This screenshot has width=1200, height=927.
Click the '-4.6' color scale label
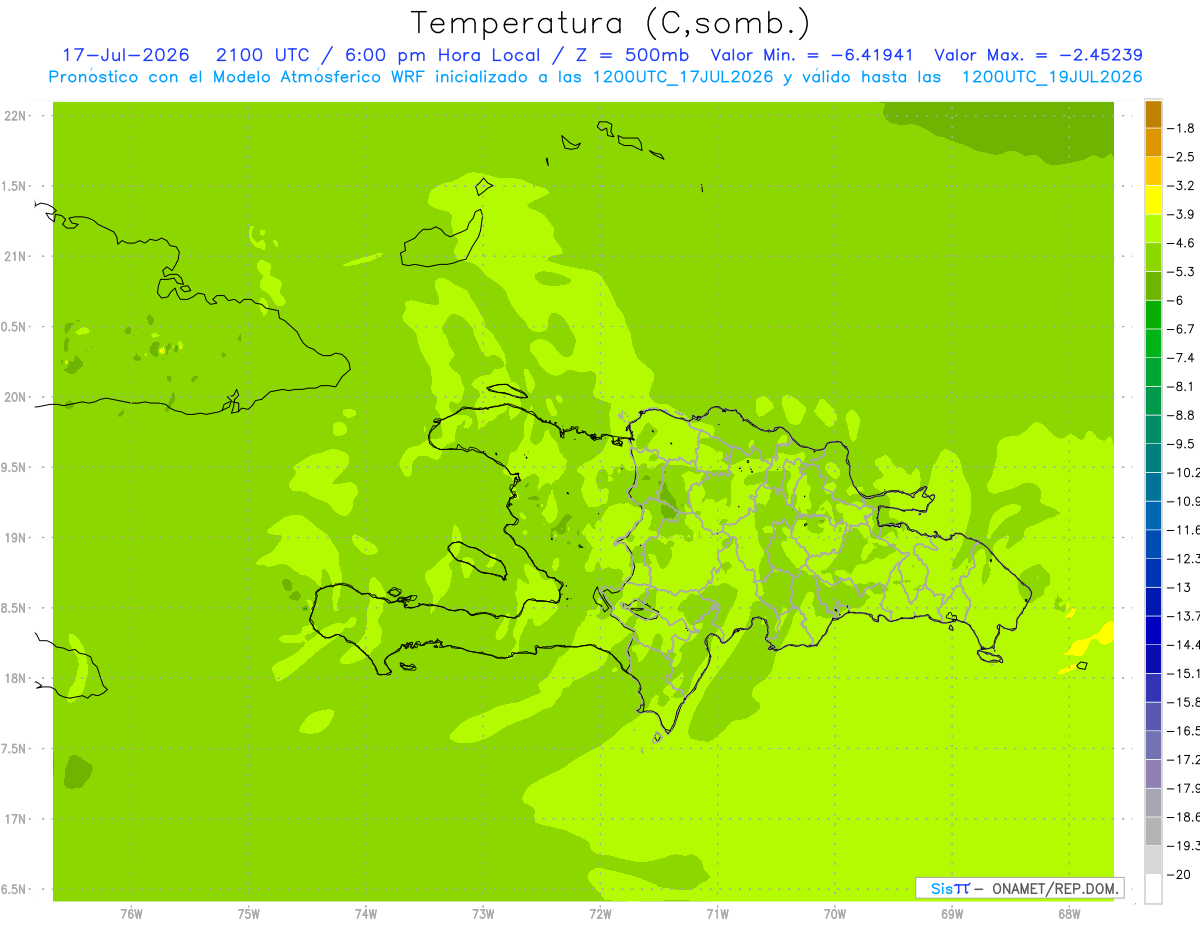click(x=1182, y=243)
